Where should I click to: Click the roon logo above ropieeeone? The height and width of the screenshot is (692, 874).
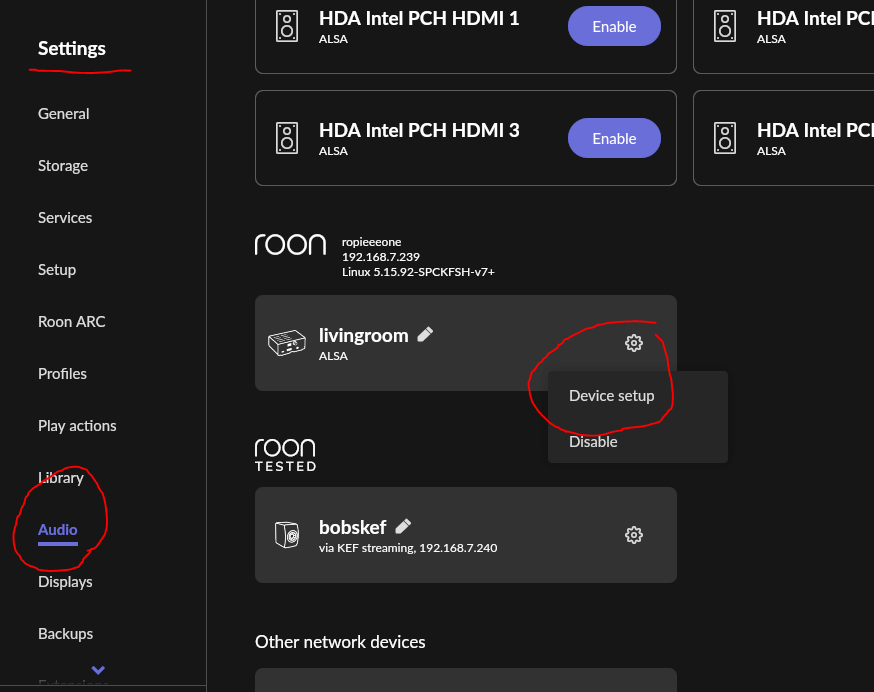pyautogui.click(x=290, y=244)
